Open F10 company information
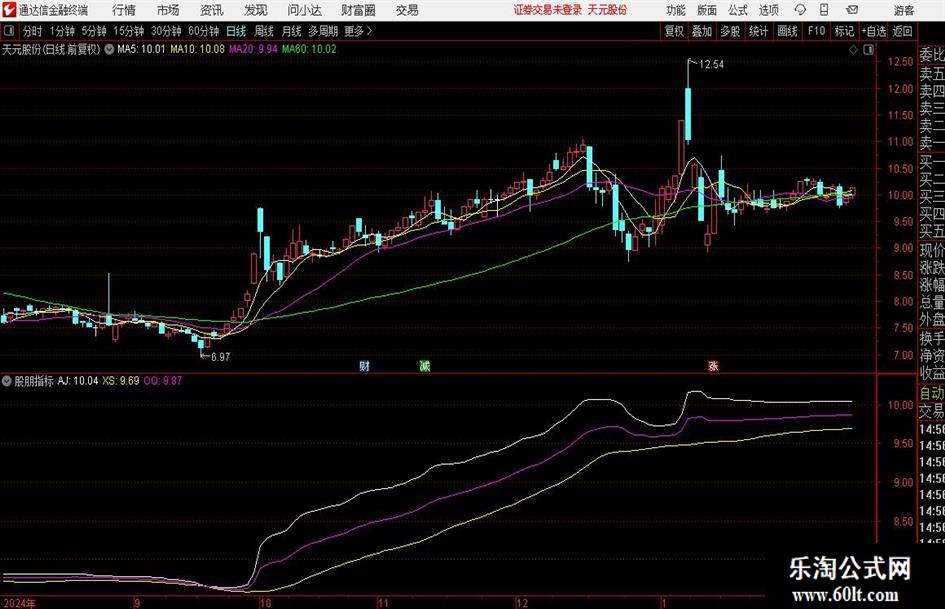 (816, 31)
